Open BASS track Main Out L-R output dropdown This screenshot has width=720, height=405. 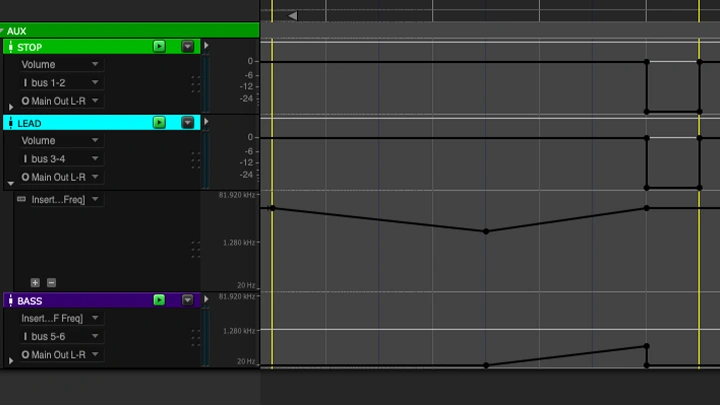pyautogui.click(x=61, y=355)
